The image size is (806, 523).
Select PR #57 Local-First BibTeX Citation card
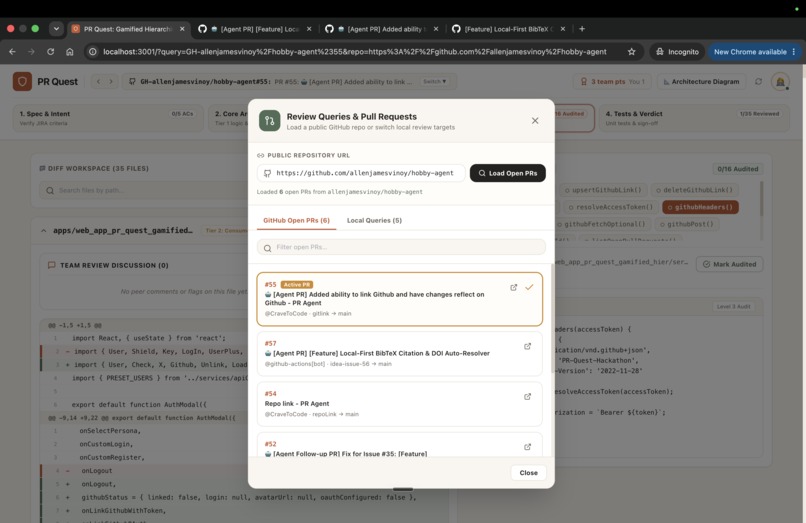point(399,353)
